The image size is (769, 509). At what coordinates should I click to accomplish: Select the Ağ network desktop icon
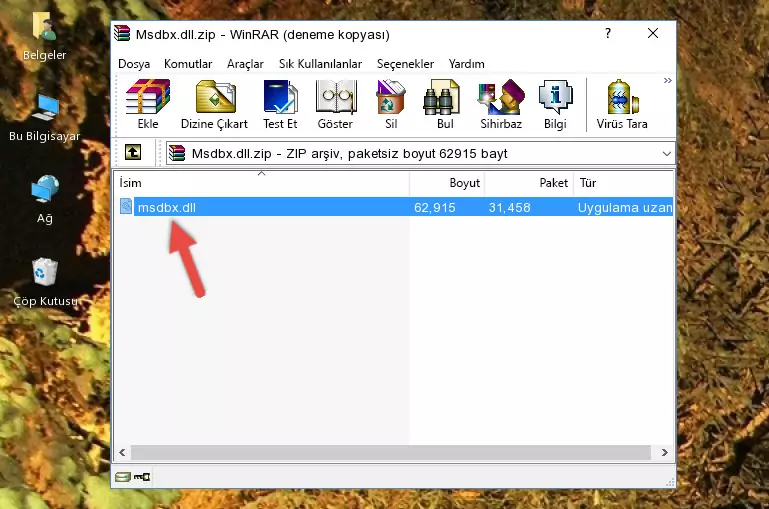pos(45,200)
